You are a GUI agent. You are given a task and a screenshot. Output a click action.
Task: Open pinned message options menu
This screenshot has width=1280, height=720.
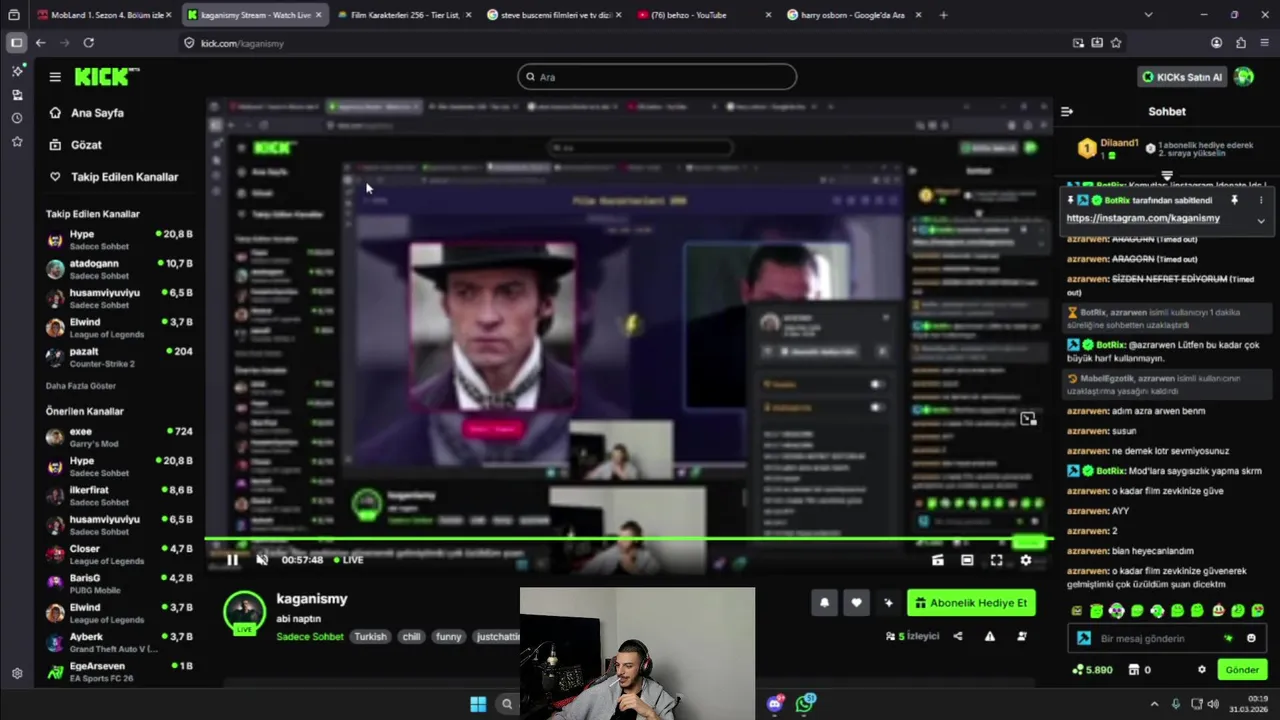coord(1261,200)
